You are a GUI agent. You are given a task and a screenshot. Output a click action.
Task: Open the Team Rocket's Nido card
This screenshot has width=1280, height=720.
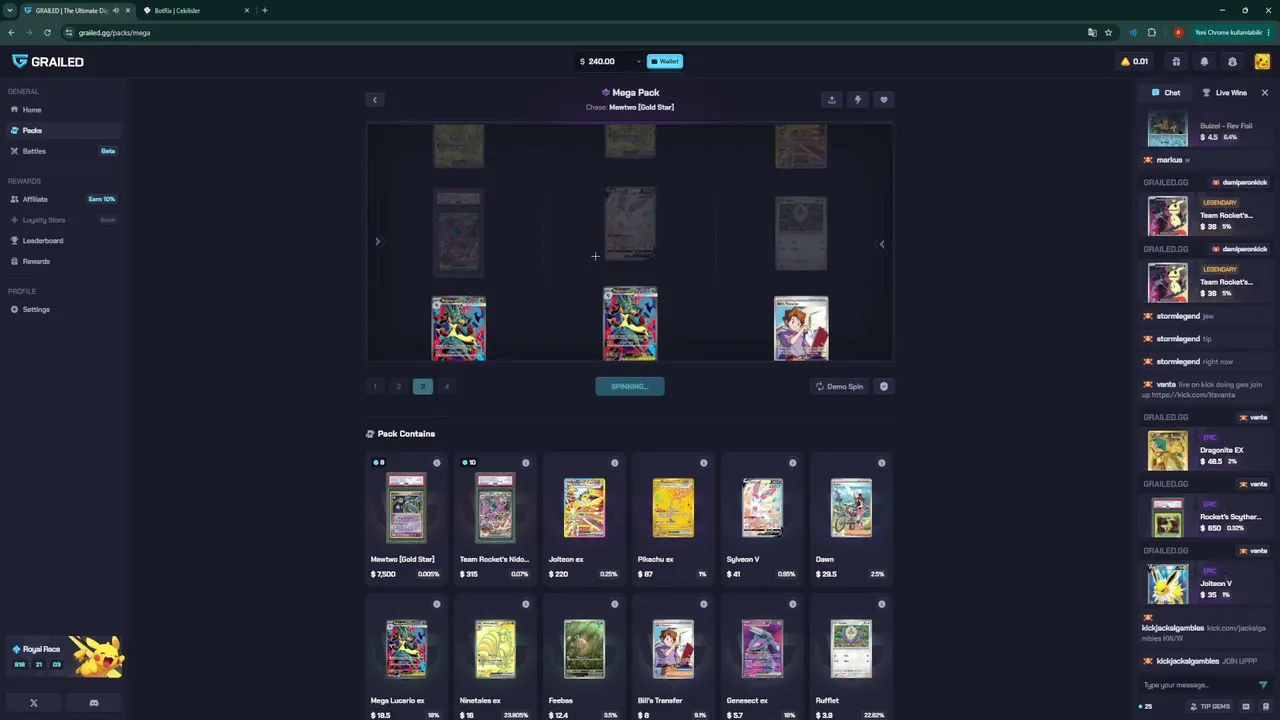(495, 518)
